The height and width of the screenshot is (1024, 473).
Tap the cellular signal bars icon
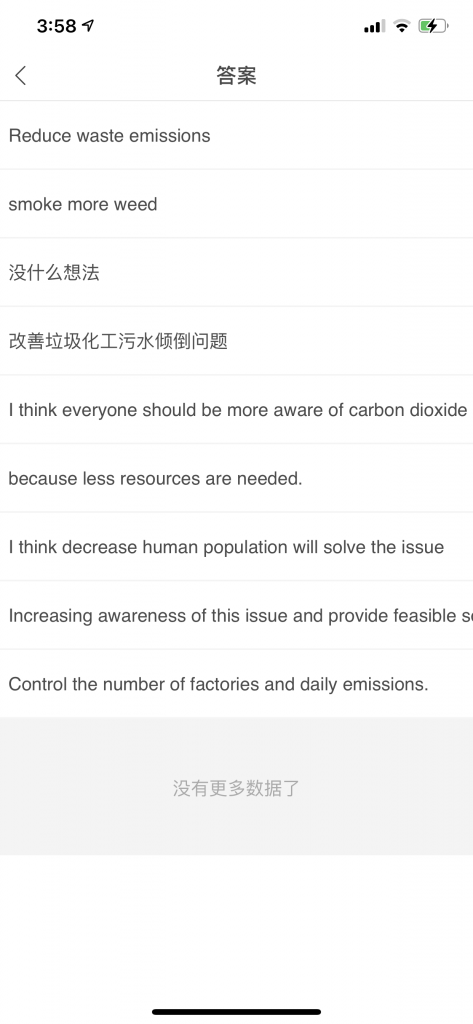tap(374, 26)
